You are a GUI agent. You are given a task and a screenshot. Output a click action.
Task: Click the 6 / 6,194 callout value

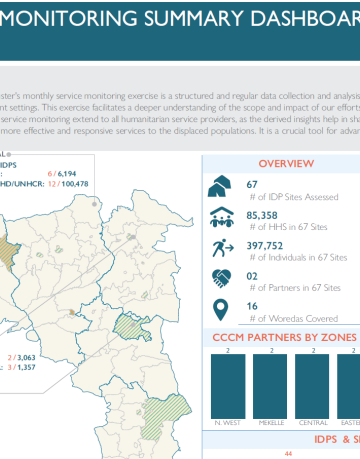[x=62, y=174]
